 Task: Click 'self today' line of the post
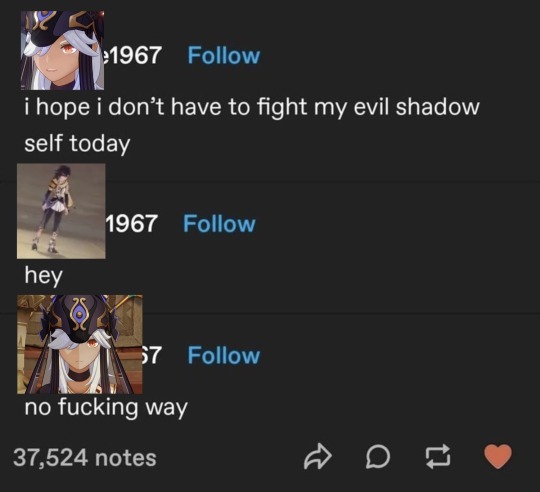pyautogui.click(x=77, y=144)
